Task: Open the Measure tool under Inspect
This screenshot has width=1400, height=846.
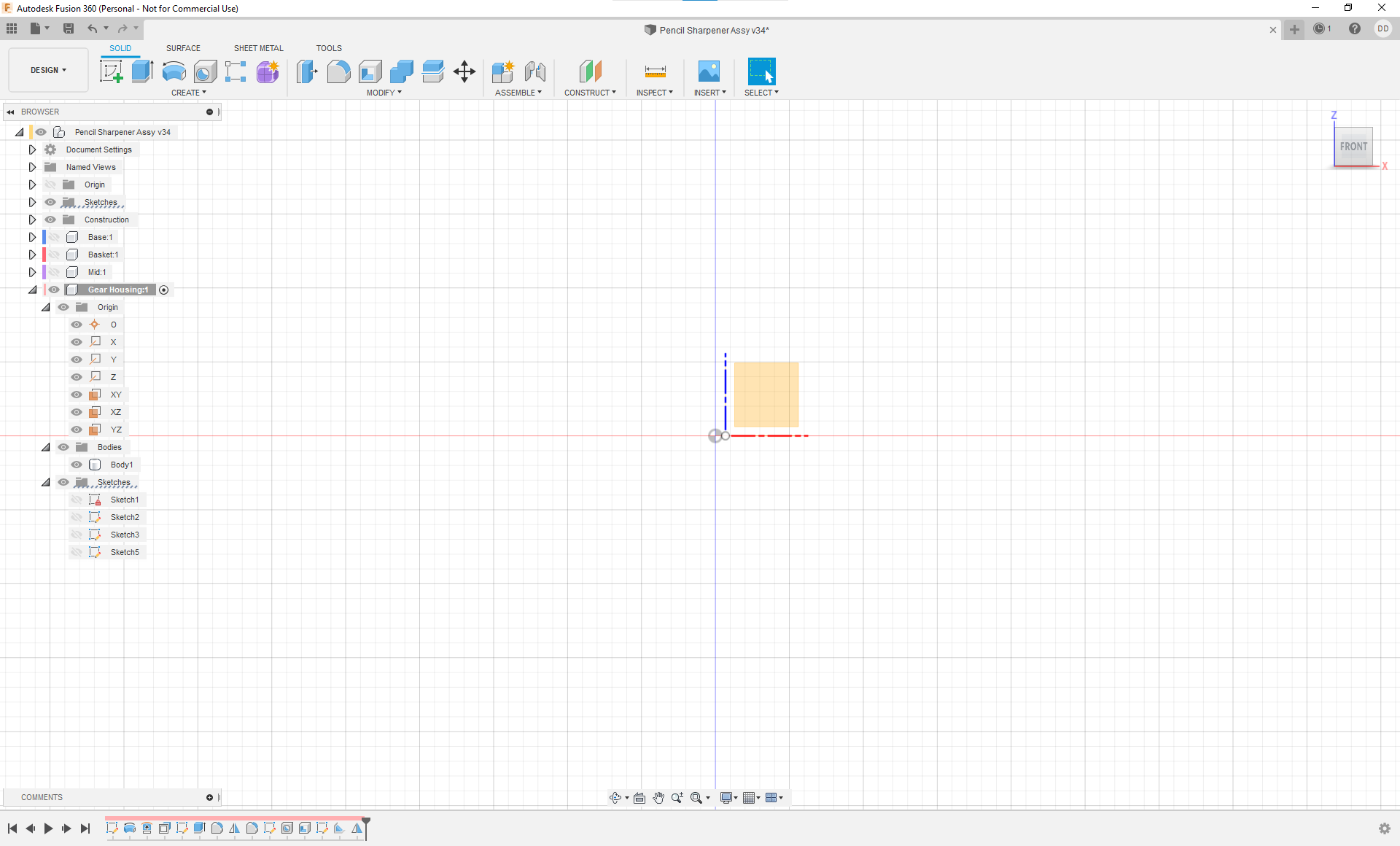Action: [654, 72]
